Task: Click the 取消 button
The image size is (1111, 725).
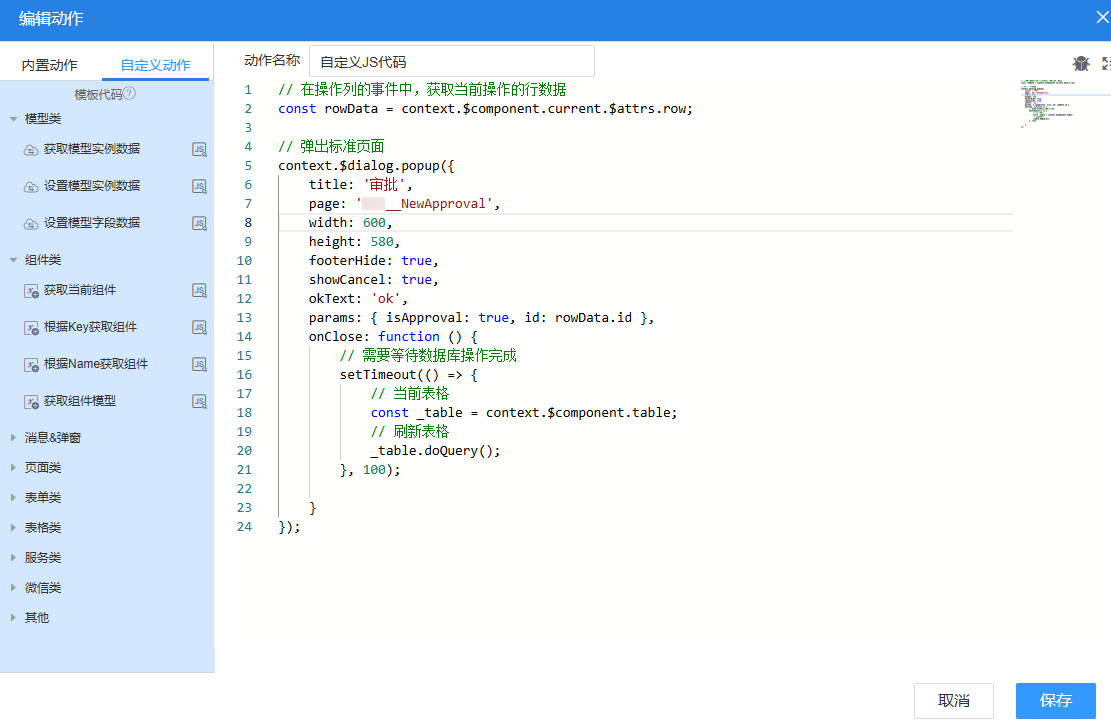Action: 954,701
